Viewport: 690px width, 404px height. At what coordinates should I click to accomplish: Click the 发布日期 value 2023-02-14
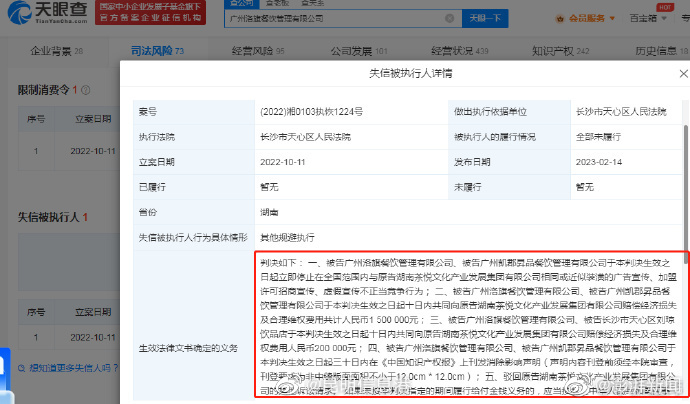click(598, 162)
